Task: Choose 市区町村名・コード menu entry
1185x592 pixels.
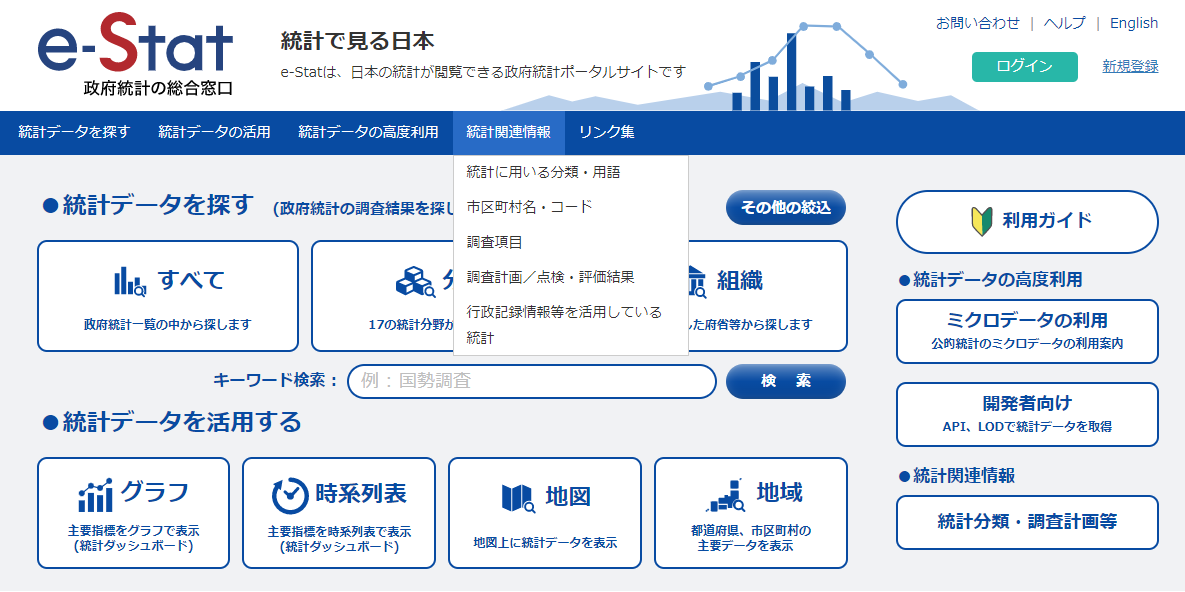Action: click(529, 207)
